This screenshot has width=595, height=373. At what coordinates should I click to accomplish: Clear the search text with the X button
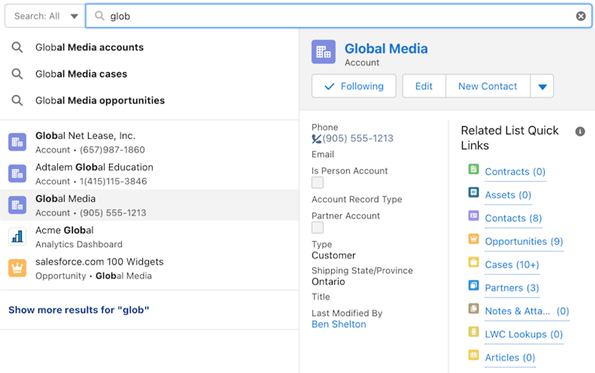pos(581,16)
